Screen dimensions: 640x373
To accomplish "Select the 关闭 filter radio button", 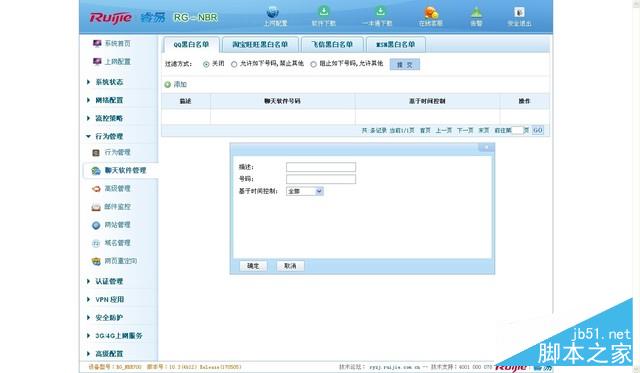I will click(206, 64).
